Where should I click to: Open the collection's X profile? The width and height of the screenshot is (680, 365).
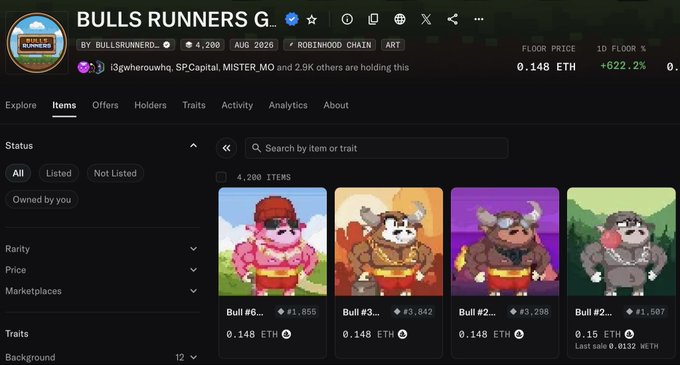426,19
